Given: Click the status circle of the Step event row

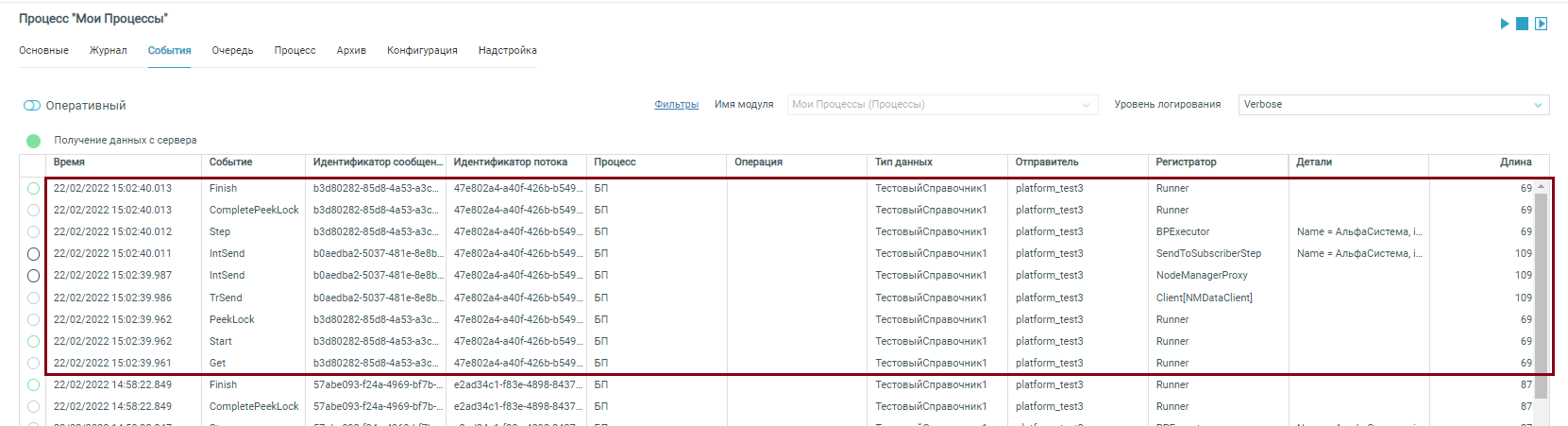Looking at the screenshot, I should pos(34,232).
